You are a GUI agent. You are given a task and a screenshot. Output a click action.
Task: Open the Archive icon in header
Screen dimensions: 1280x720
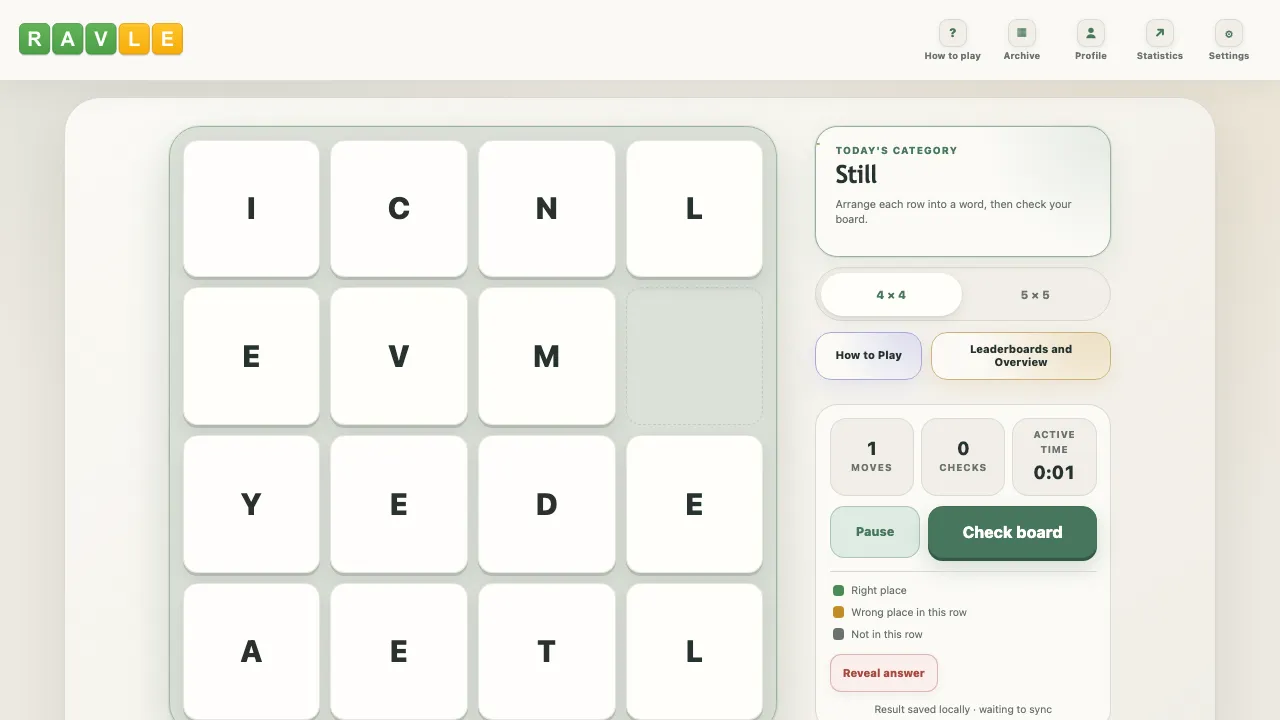click(x=1022, y=33)
